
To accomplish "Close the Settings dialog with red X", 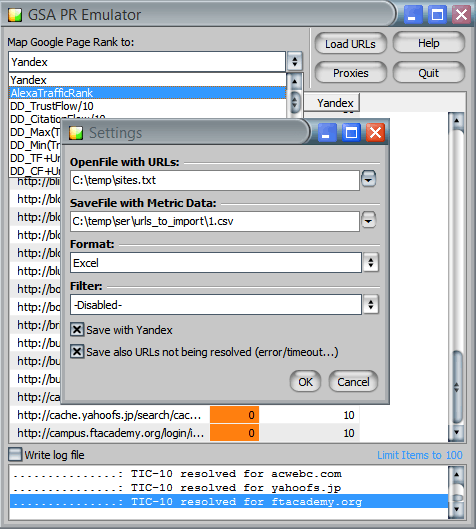I will [x=375, y=133].
